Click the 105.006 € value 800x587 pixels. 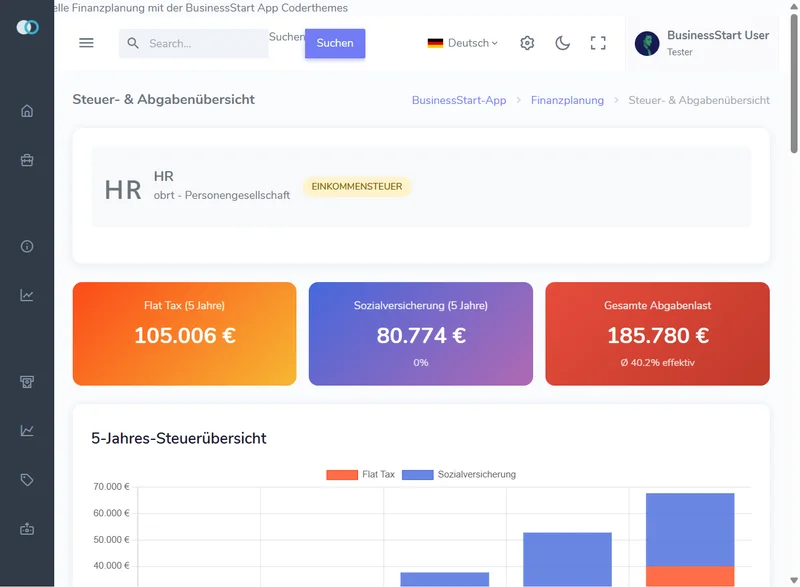[x=185, y=335]
